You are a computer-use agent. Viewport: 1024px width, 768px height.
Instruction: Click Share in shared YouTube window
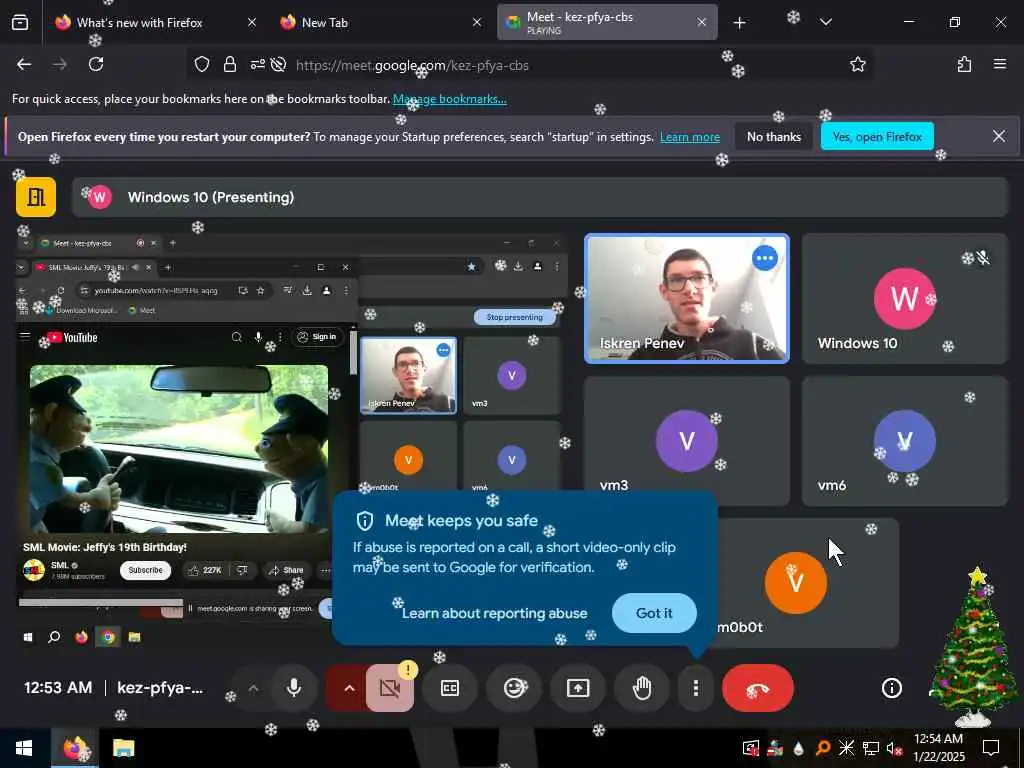287,570
